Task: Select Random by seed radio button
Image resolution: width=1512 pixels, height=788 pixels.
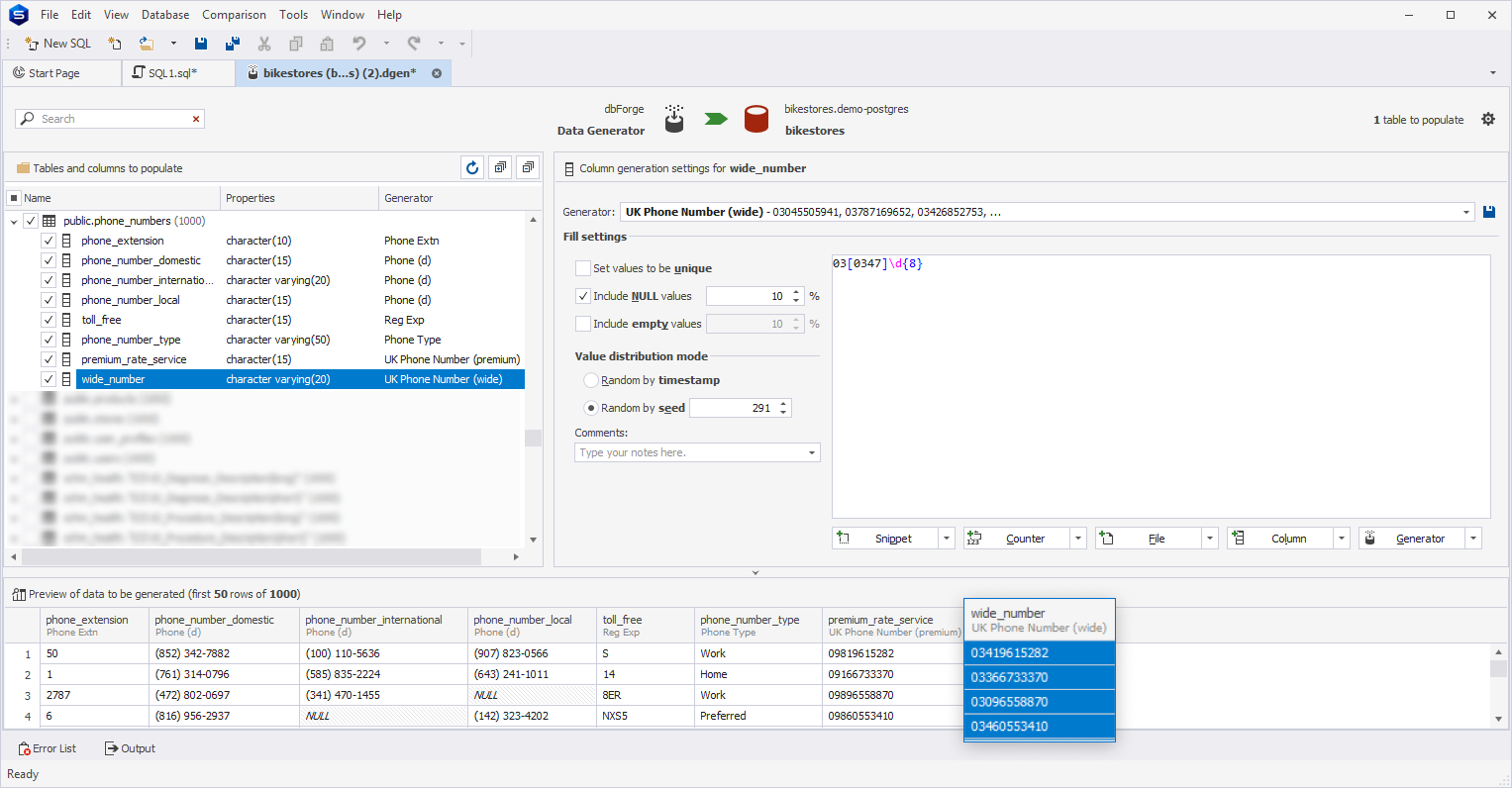Action: 591,408
